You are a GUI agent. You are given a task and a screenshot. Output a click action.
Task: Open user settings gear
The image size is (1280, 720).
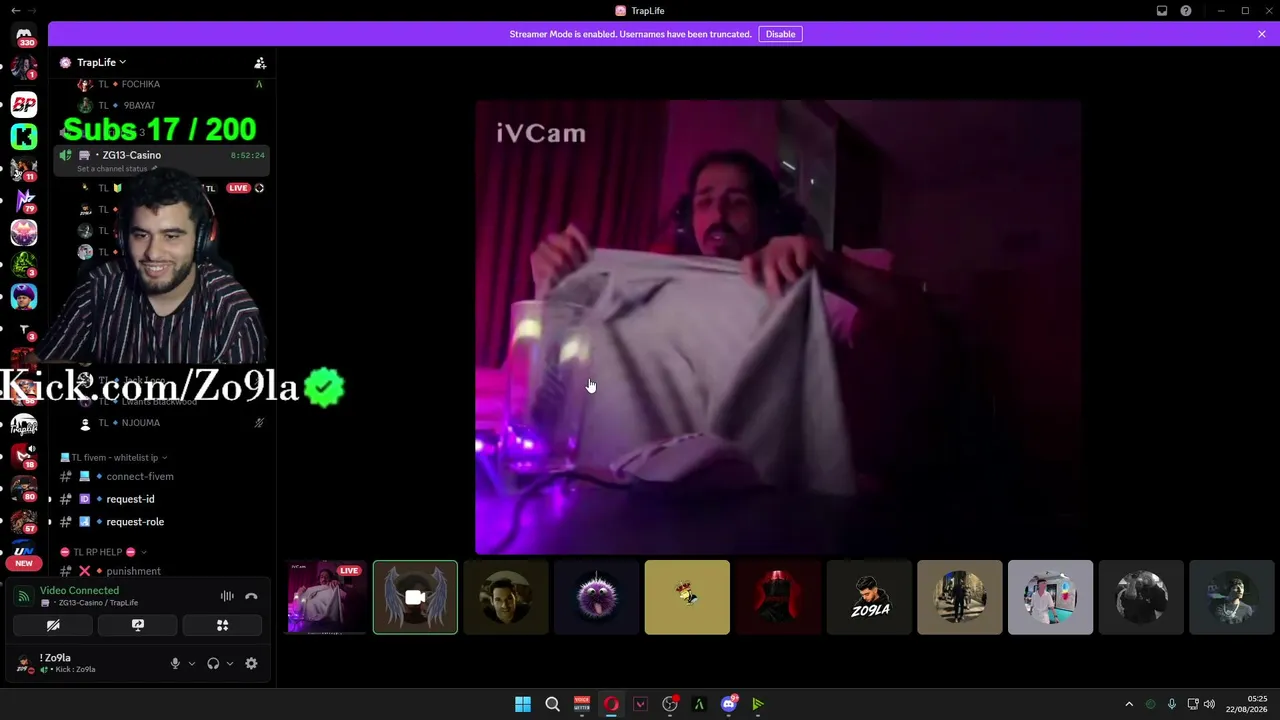pyautogui.click(x=251, y=663)
